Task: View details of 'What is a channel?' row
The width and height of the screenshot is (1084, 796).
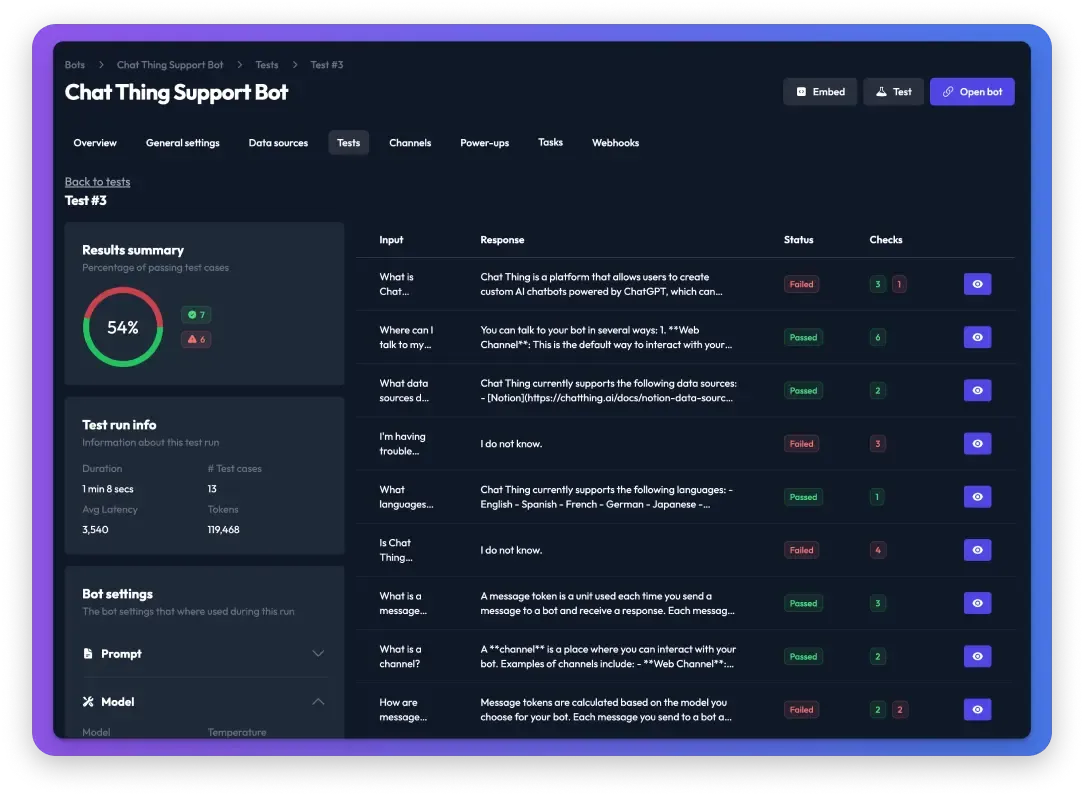Action: 978,657
